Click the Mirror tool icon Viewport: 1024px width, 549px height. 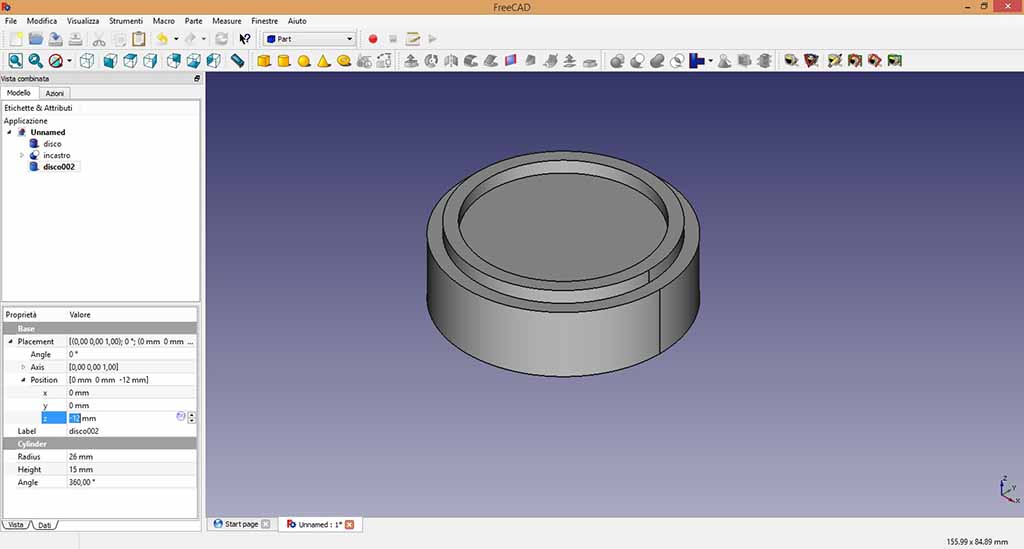451,61
